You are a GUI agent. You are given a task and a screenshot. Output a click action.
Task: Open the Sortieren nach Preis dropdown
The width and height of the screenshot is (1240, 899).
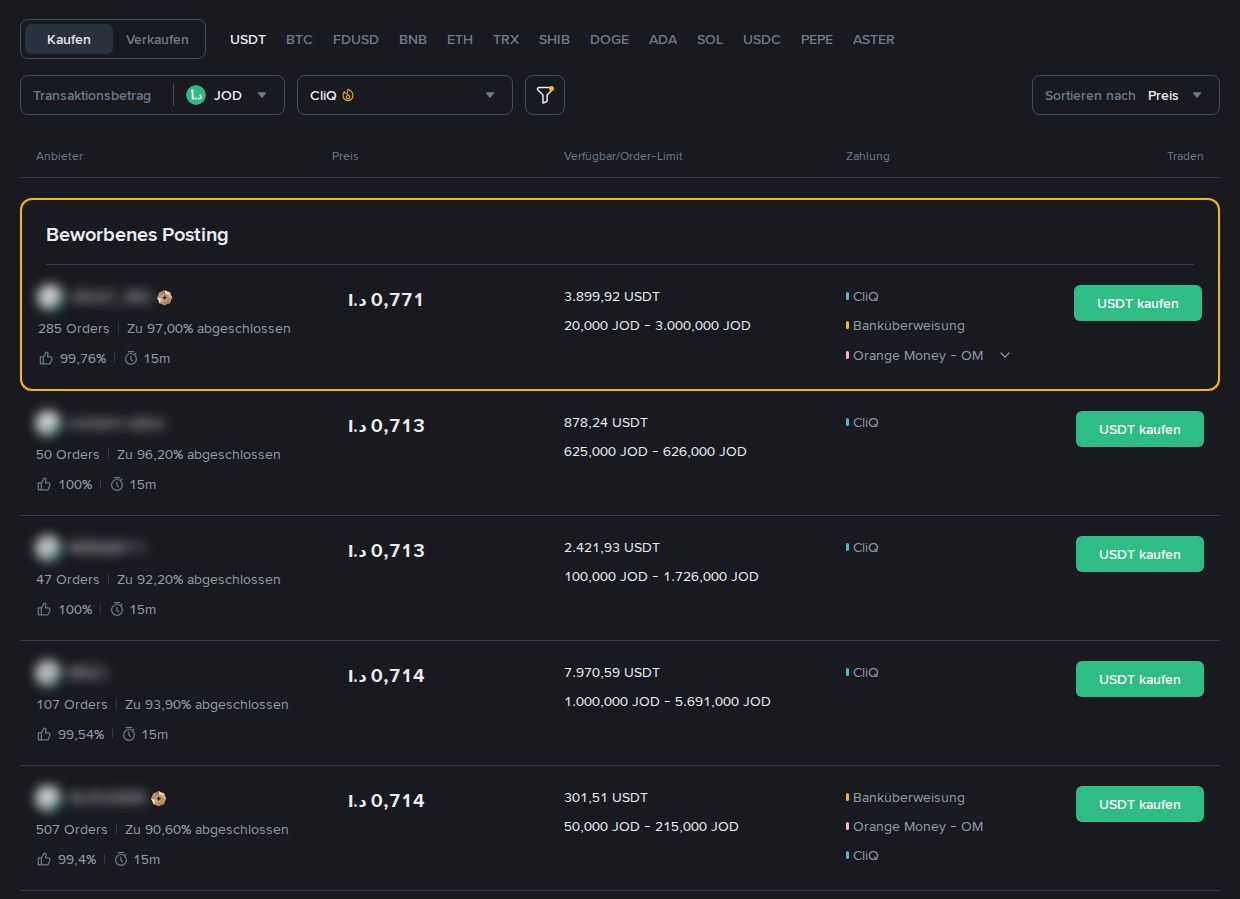pyautogui.click(x=1126, y=95)
